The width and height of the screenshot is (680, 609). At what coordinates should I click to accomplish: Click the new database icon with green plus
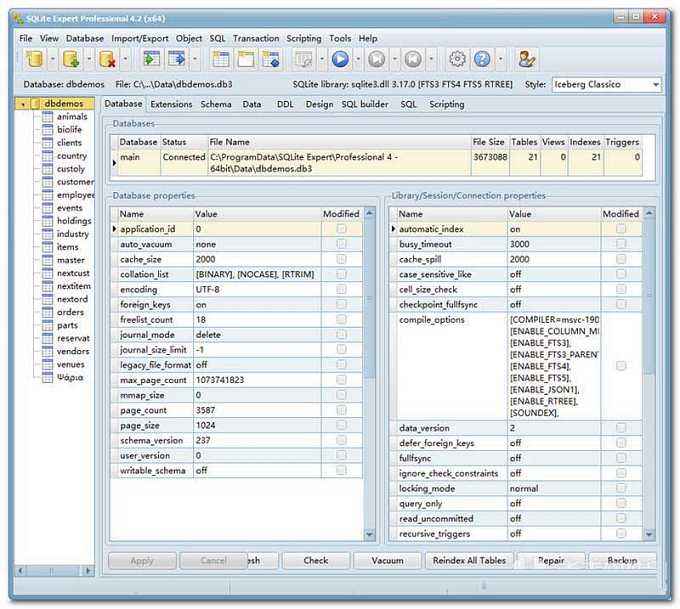71,59
